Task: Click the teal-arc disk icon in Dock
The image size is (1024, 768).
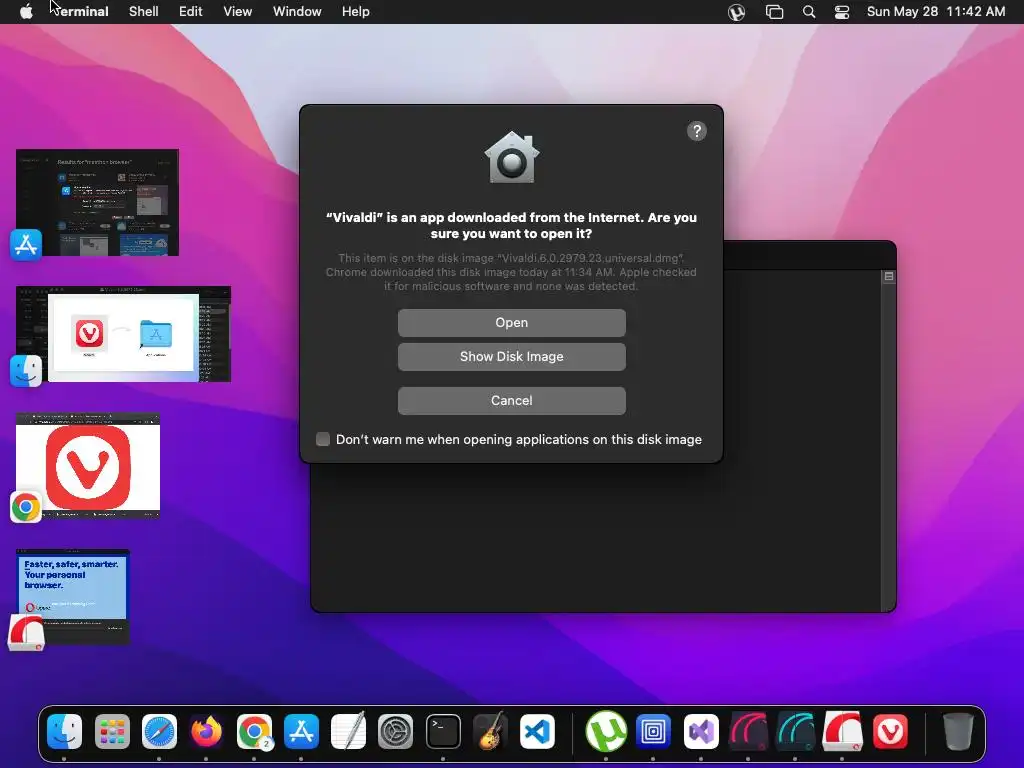Action: pos(795,731)
